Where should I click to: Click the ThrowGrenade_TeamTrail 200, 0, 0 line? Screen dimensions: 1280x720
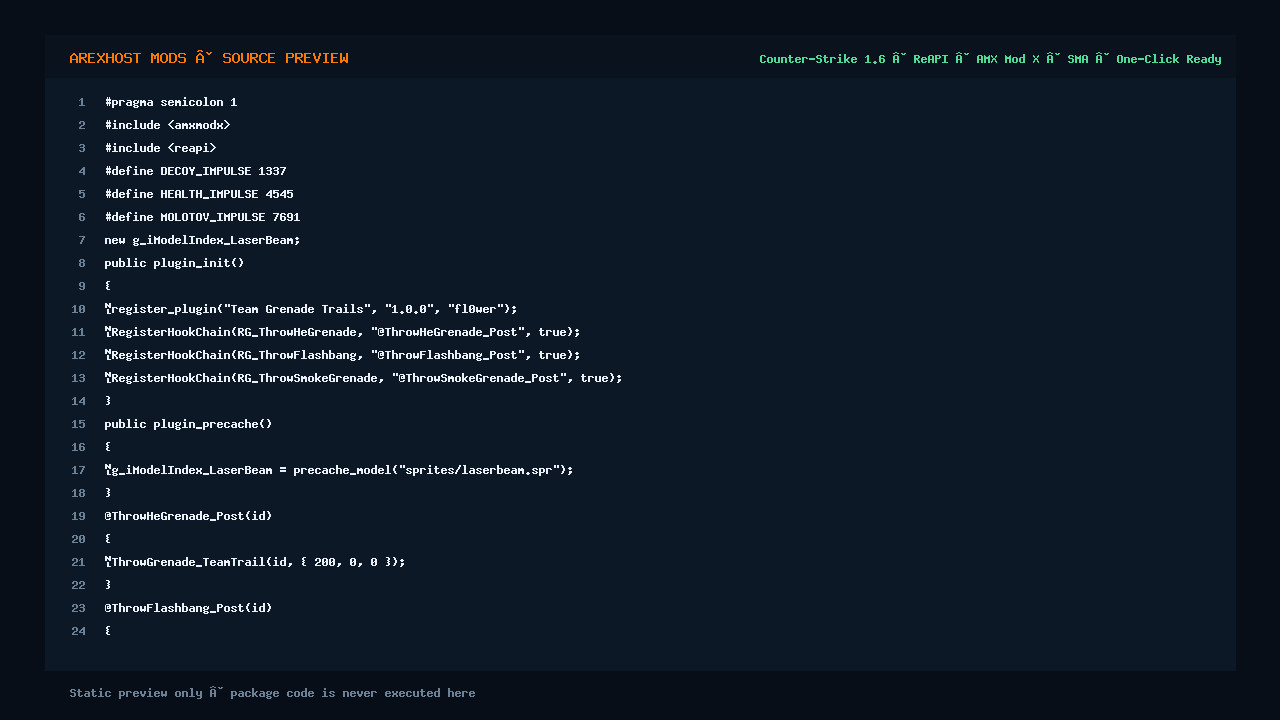pos(255,562)
